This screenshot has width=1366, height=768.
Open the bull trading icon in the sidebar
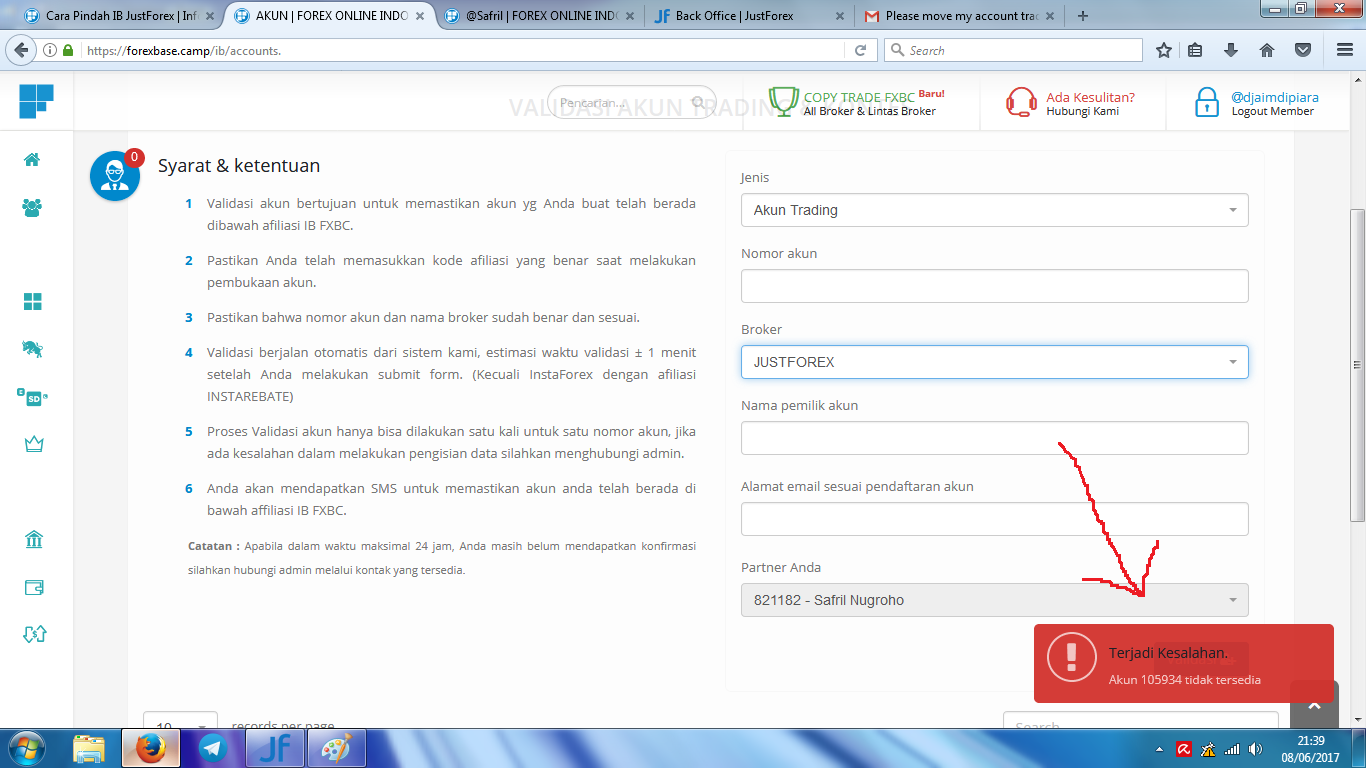33,349
